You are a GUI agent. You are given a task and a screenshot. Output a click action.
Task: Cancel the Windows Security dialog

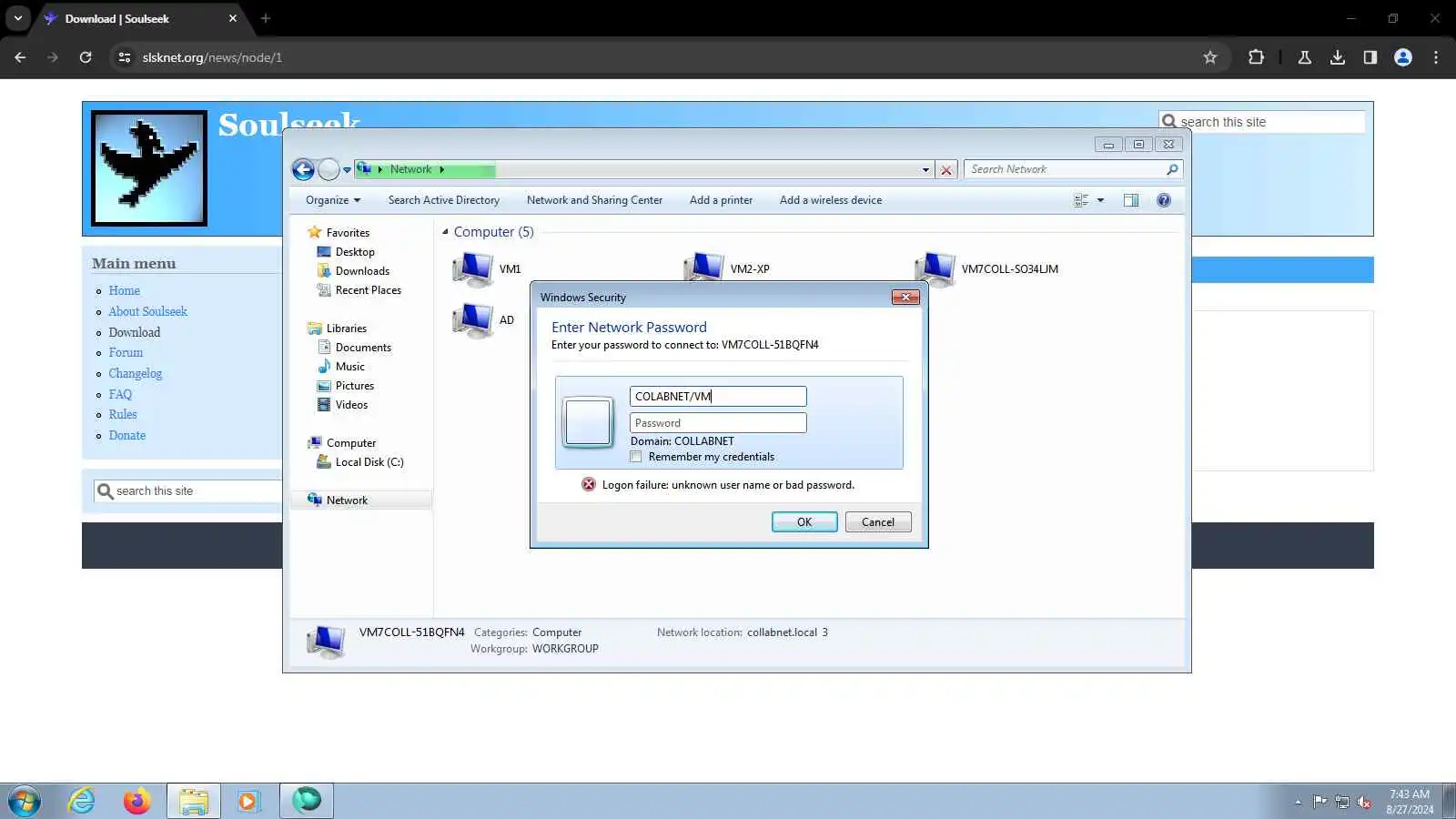(x=878, y=522)
